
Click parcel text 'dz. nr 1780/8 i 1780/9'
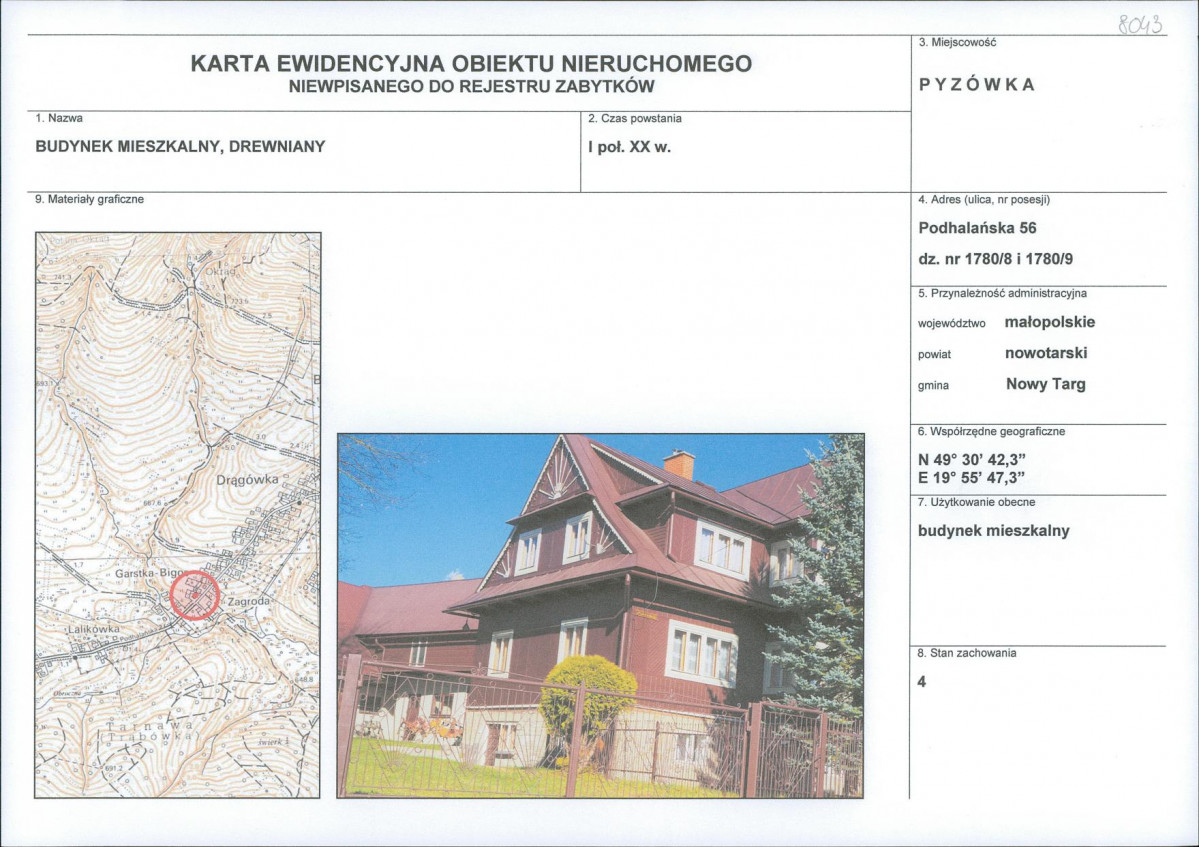996,259
